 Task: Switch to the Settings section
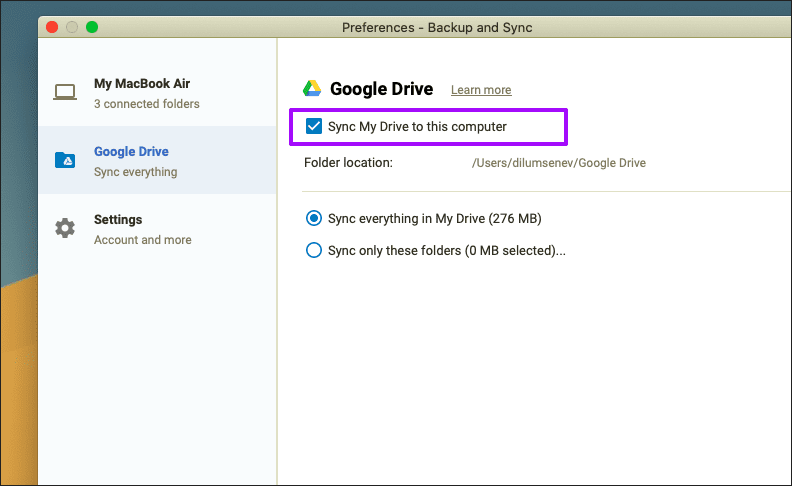pos(158,229)
